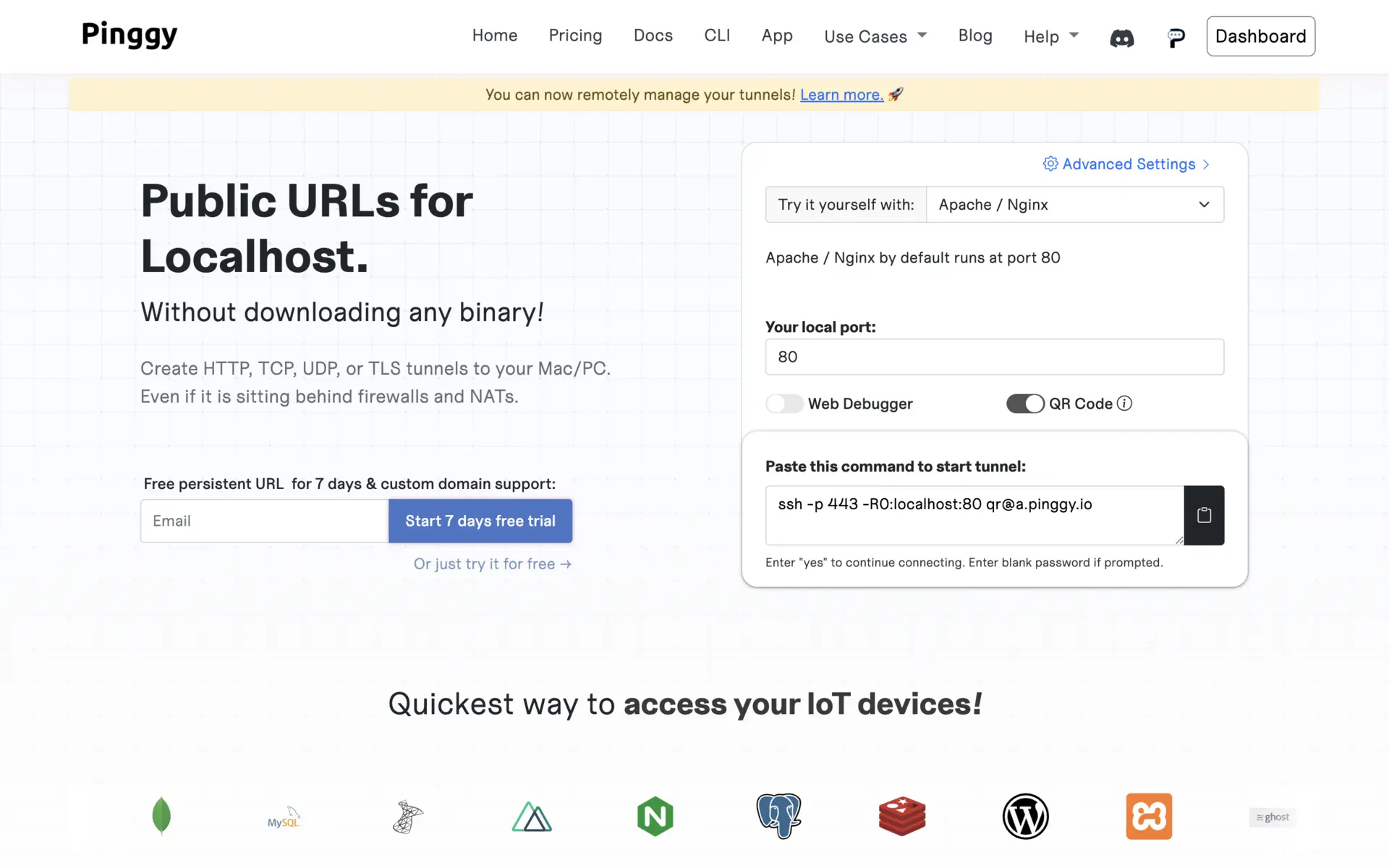The width and height of the screenshot is (1389, 868).
Task: Enable the Web Debugger toggle
Action: click(784, 404)
